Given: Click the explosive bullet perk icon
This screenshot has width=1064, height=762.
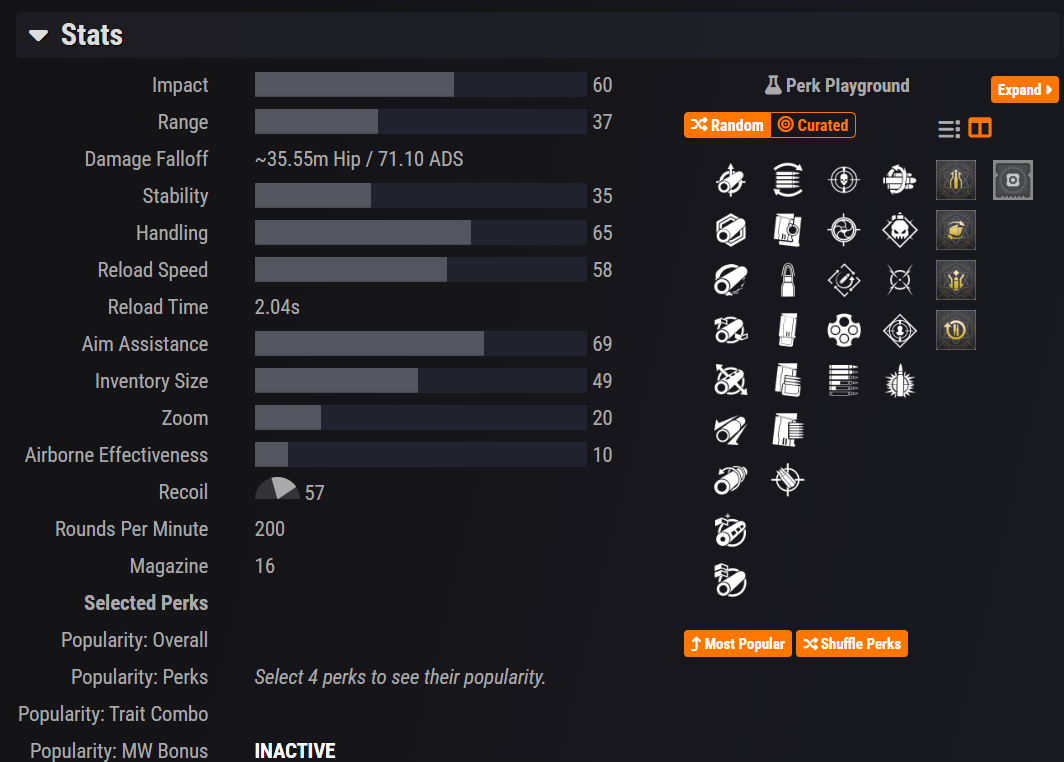Looking at the screenshot, I should 899,380.
